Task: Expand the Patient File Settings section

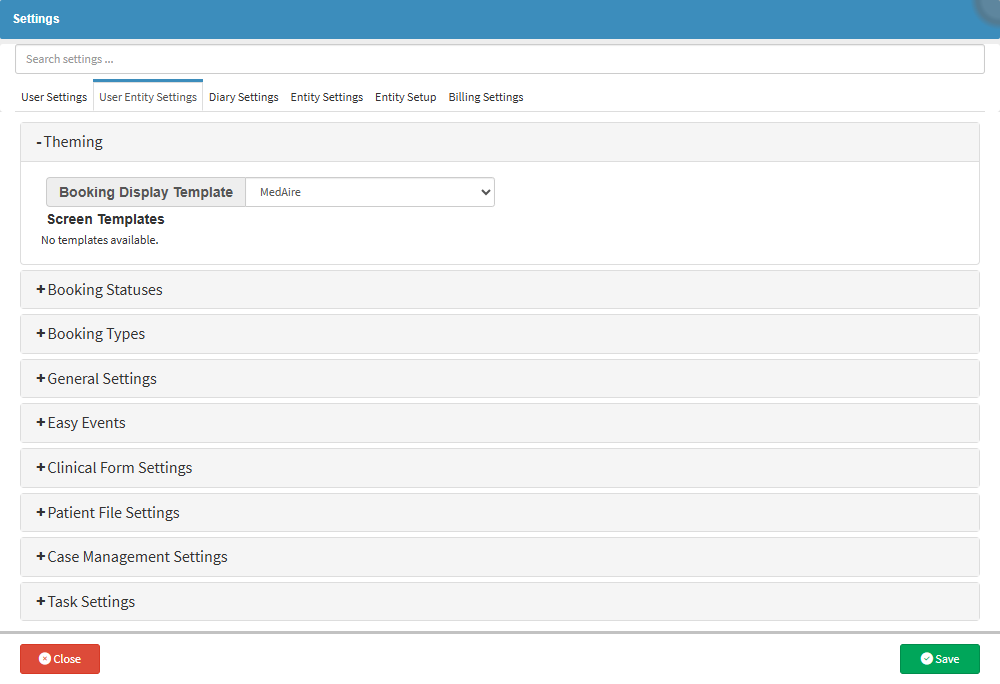Action: 109,513
